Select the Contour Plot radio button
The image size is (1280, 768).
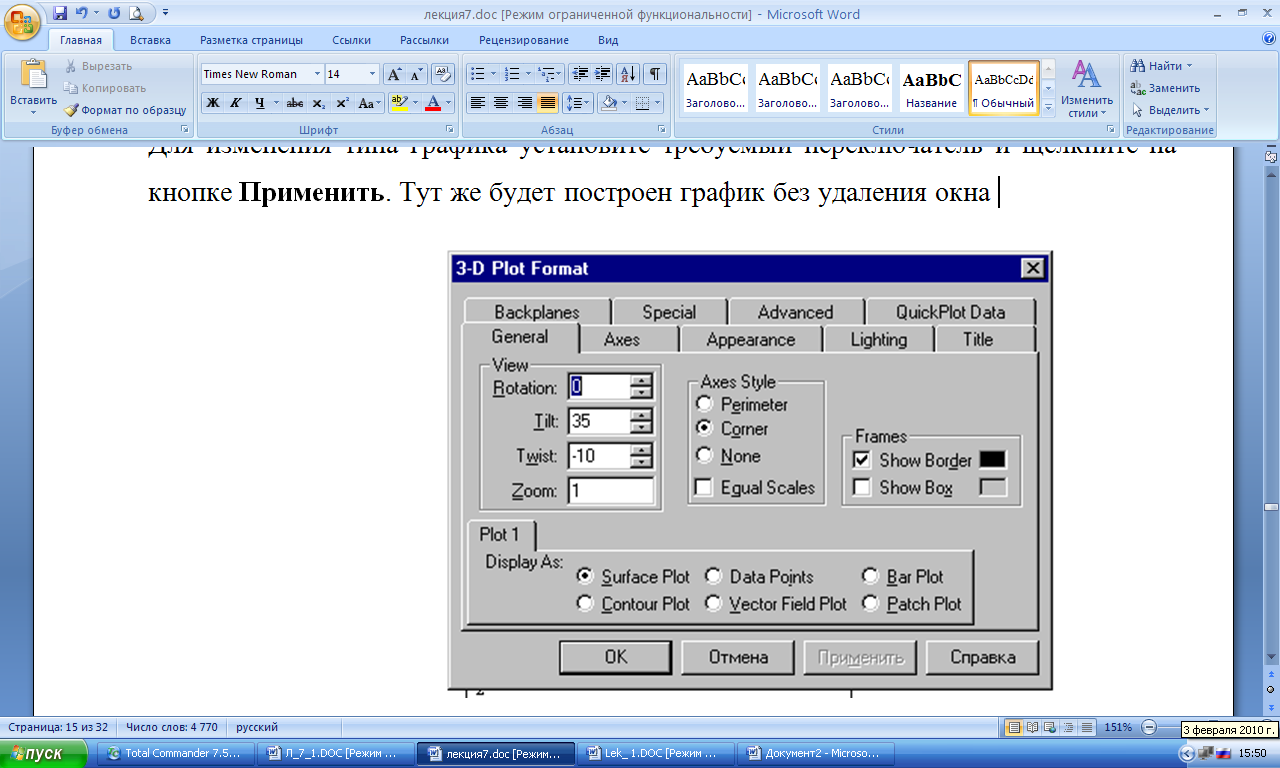[585, 603]
